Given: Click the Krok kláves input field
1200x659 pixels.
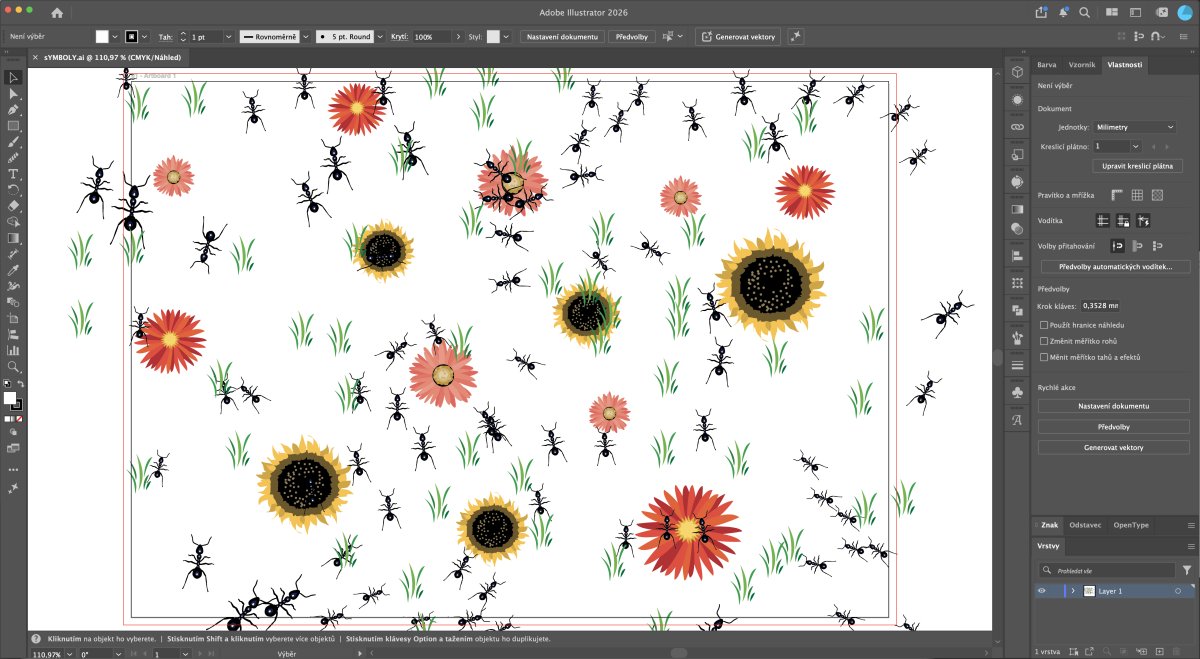Looking at the screenshot, I should tap(1100, 305).
